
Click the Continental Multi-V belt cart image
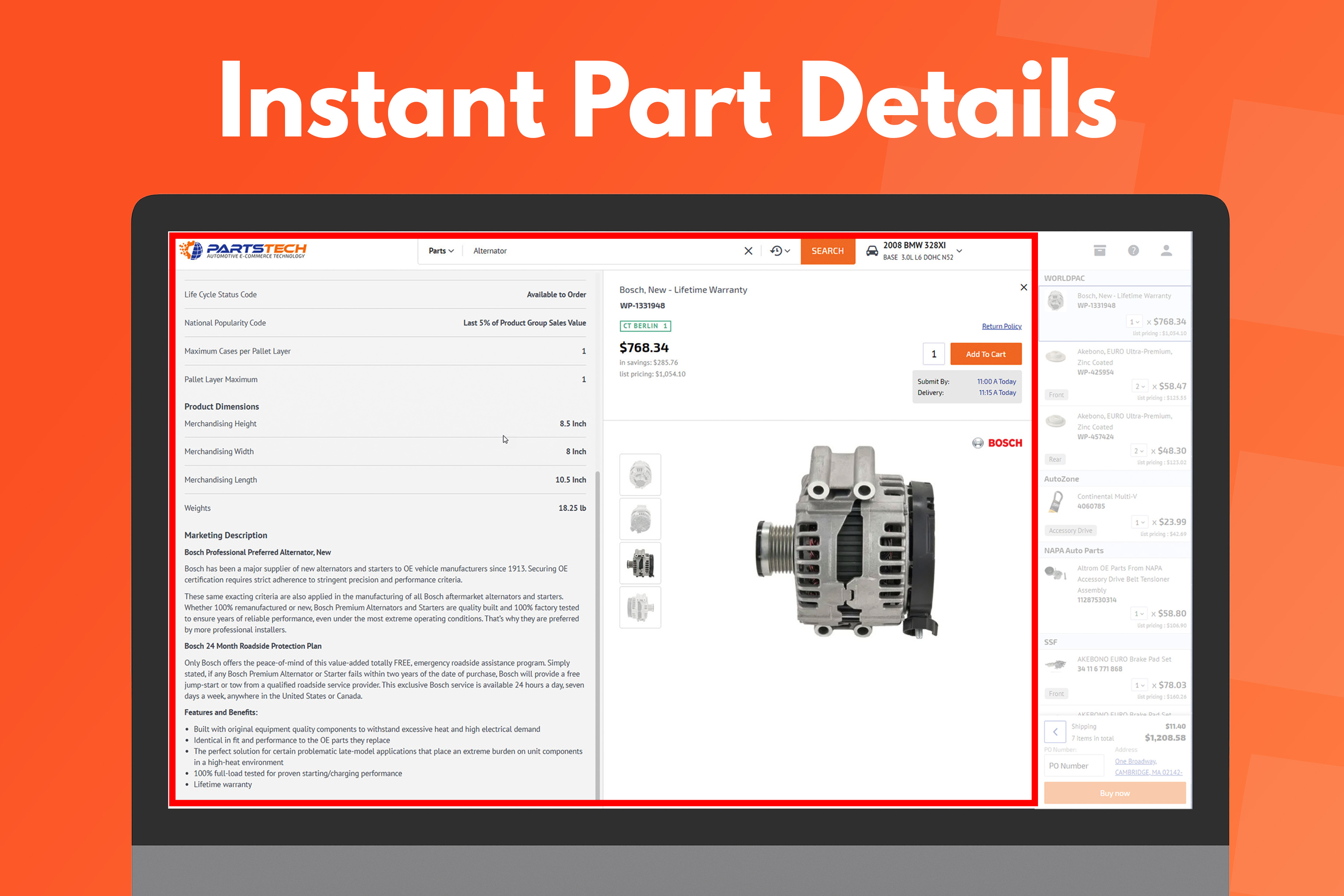[1055, 502]
